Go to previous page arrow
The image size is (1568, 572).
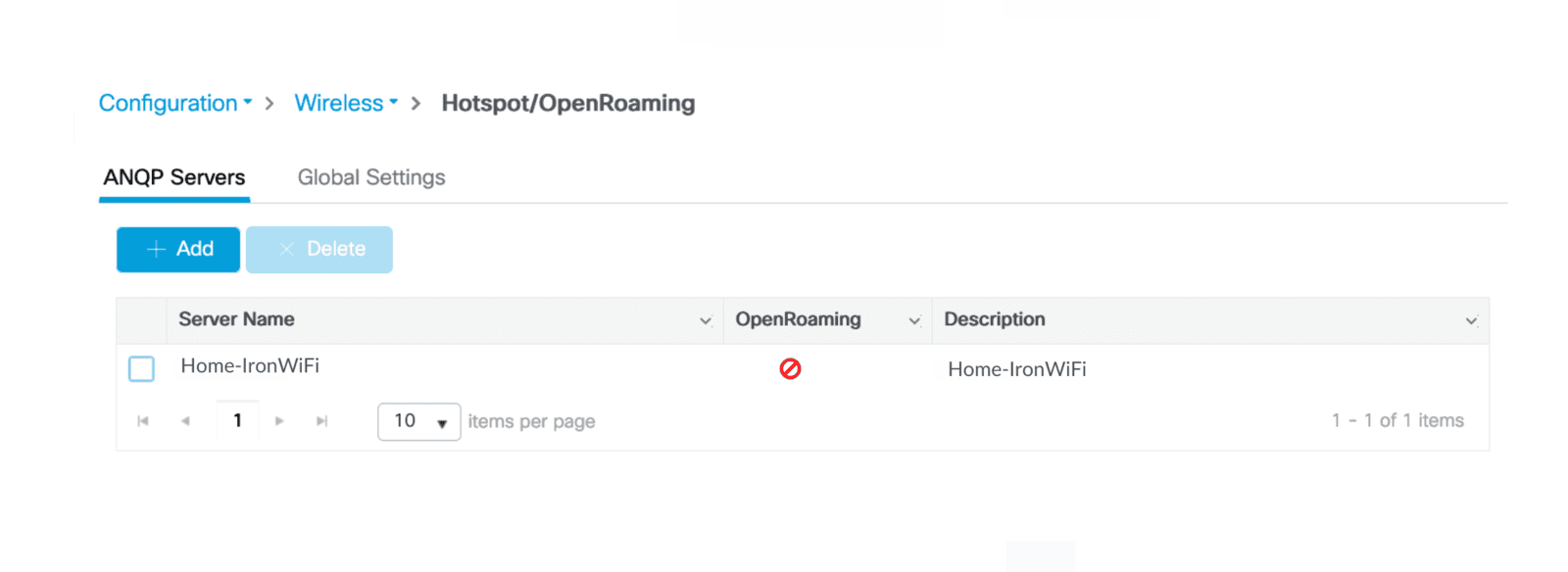pyautogui.click(x=185, y=421)
